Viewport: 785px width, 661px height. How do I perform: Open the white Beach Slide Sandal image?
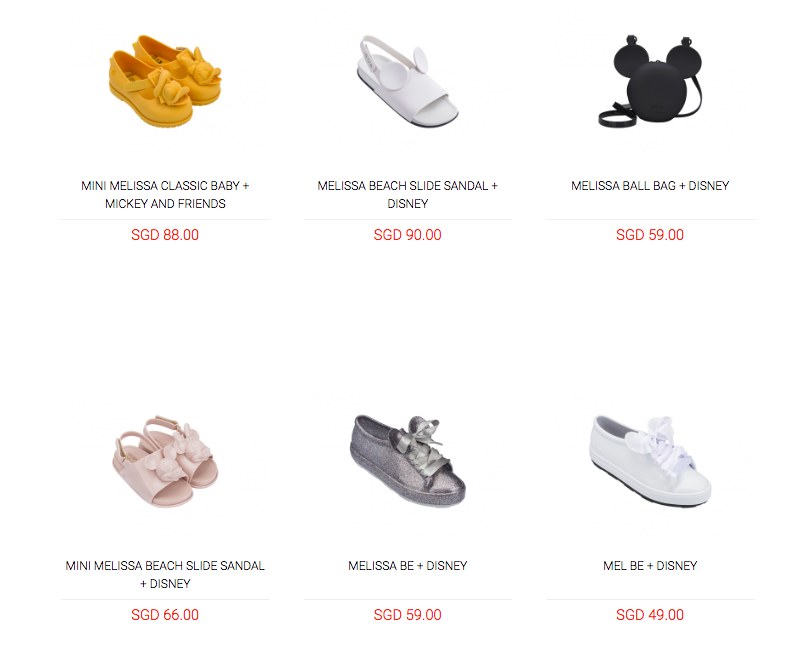408,81
